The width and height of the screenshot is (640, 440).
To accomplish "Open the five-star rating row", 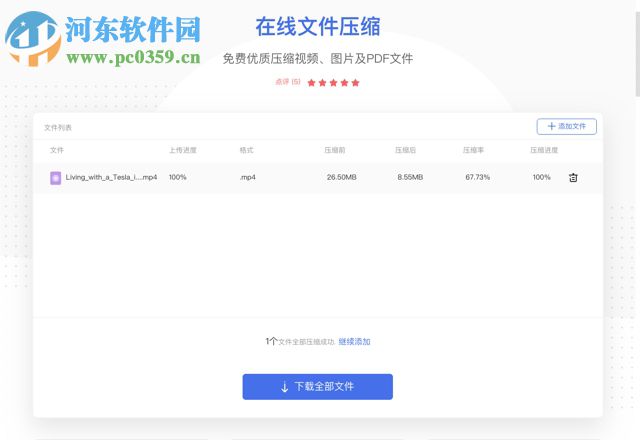I will tap(333, 83).
